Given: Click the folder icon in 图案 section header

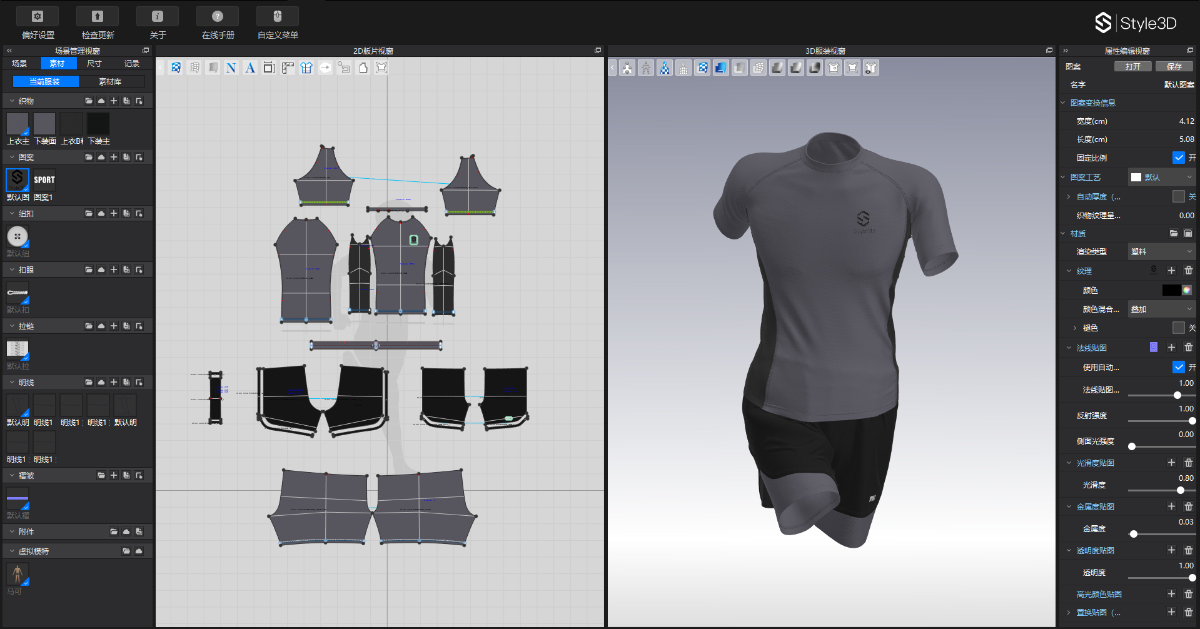Looking at the screenshot, I should tap(88, 157).
